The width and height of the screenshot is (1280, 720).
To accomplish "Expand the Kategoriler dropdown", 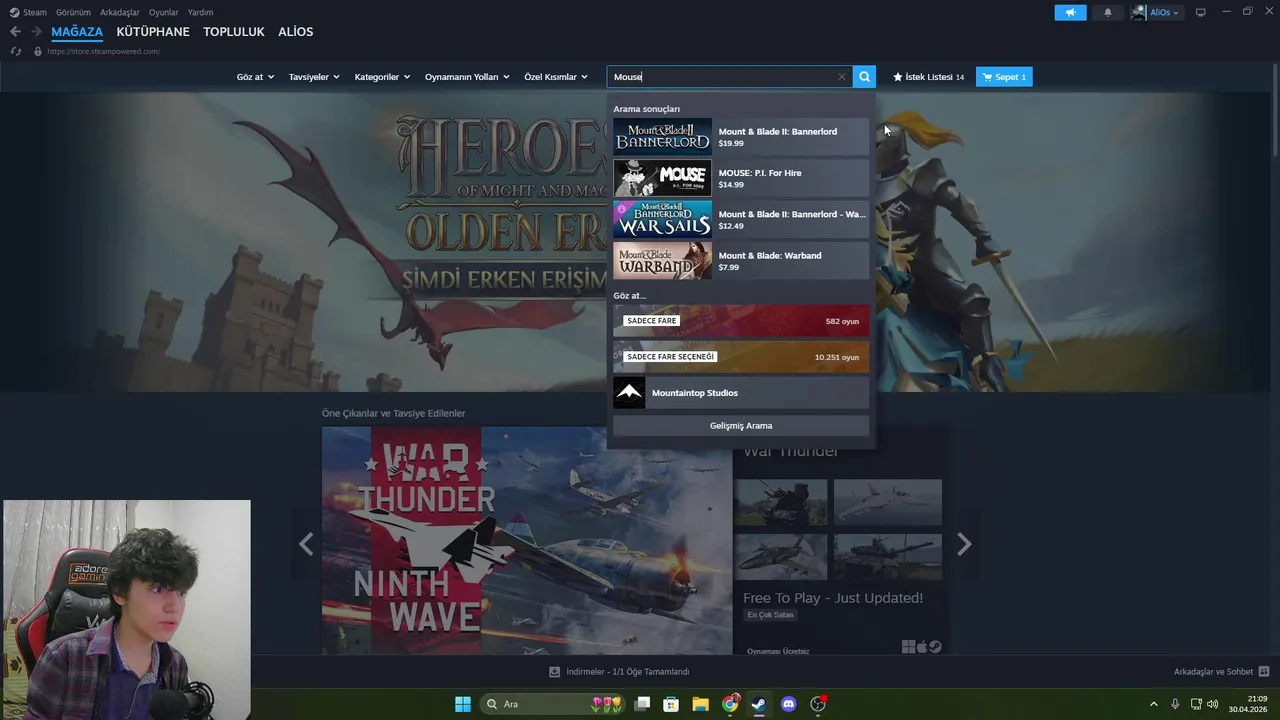I will [382, 77].
